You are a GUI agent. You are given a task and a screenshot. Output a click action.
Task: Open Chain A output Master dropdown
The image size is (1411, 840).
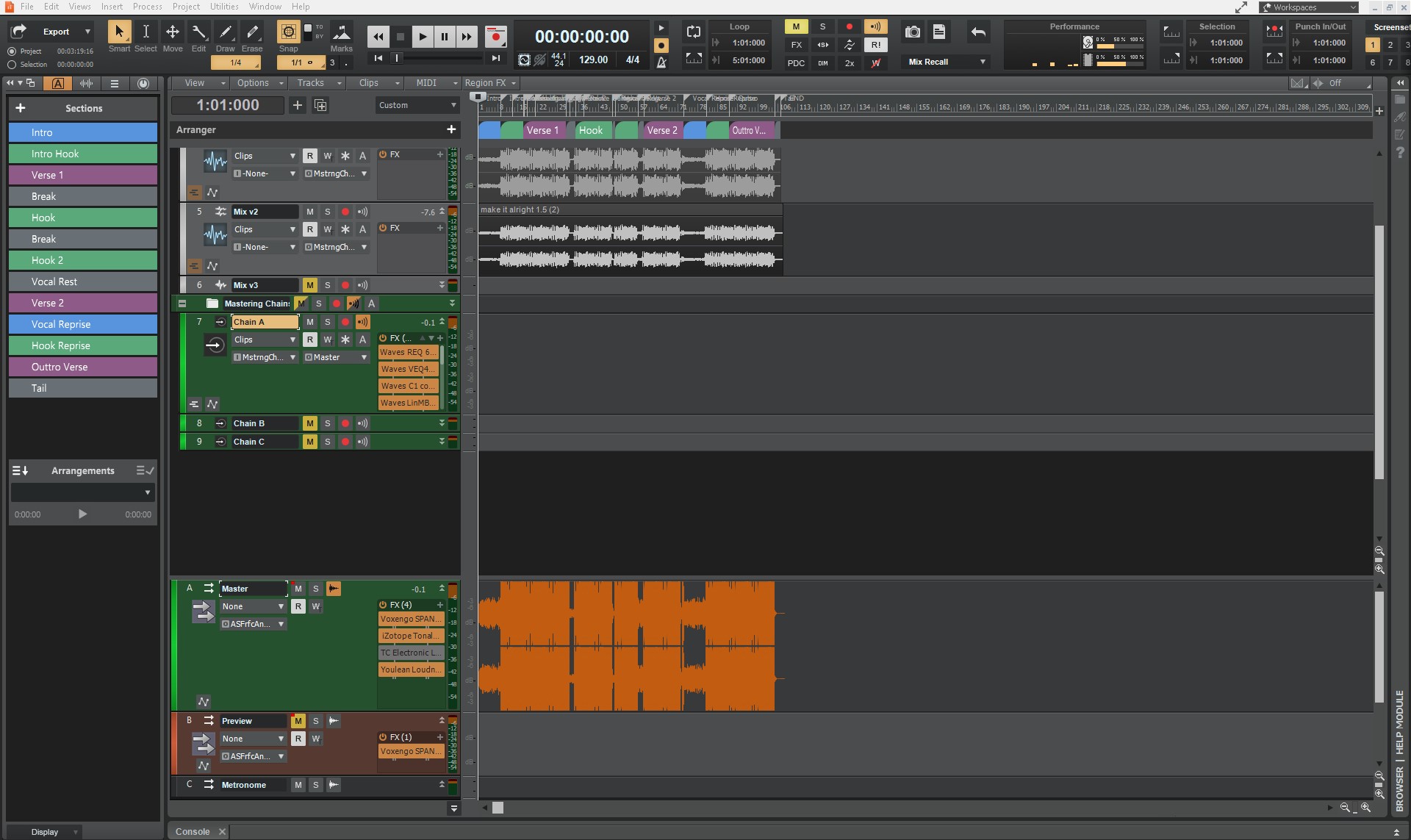(x=336, y=357)
